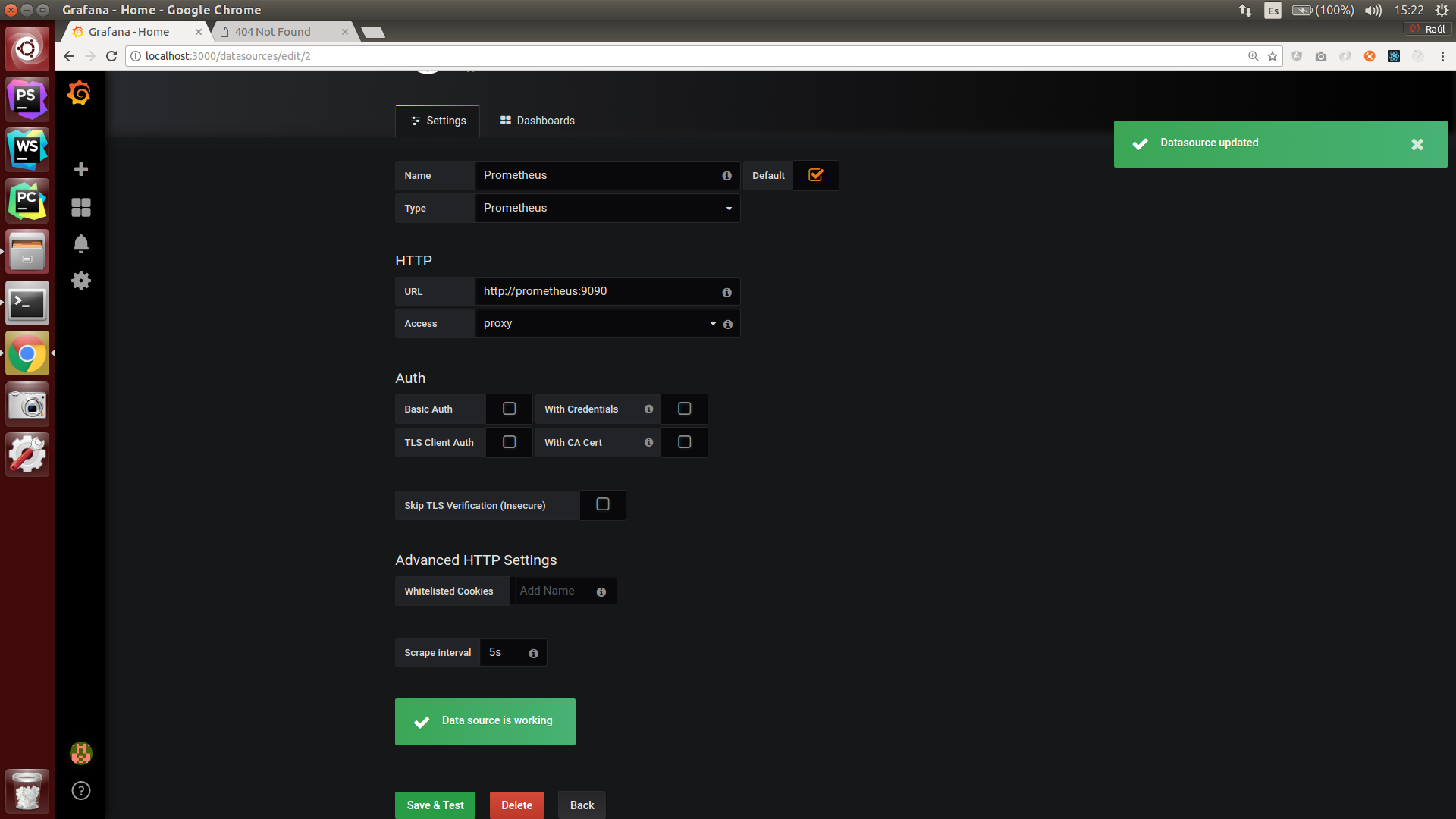Toggle the With CA Cert checkbox
This screenshot has height=819, width=1456.
click(x=684, y=442)
